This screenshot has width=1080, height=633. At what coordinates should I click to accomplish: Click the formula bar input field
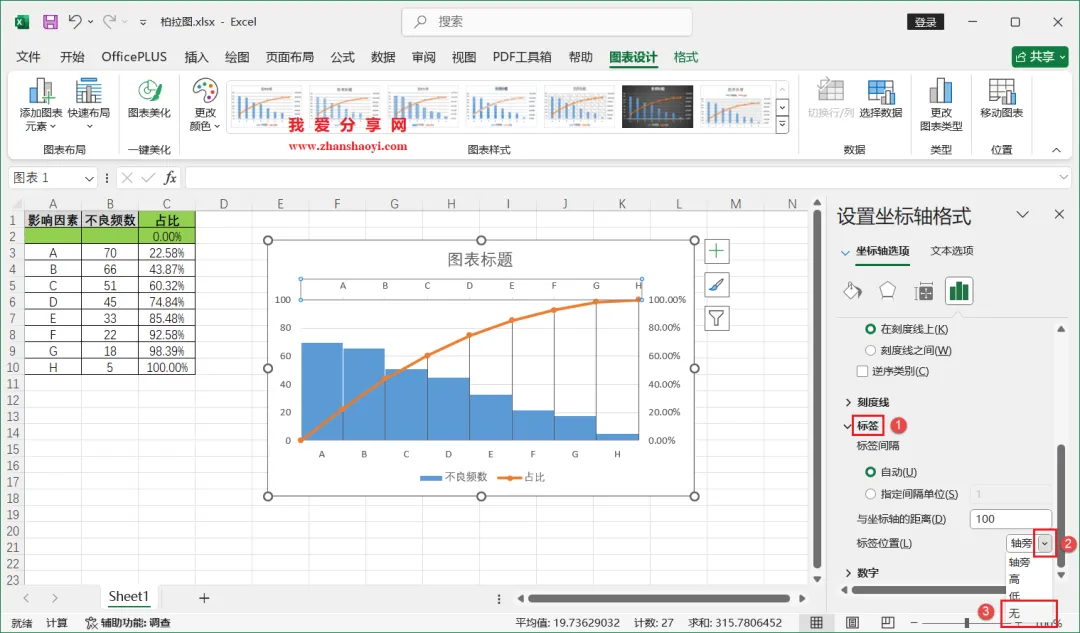(623, 178)
